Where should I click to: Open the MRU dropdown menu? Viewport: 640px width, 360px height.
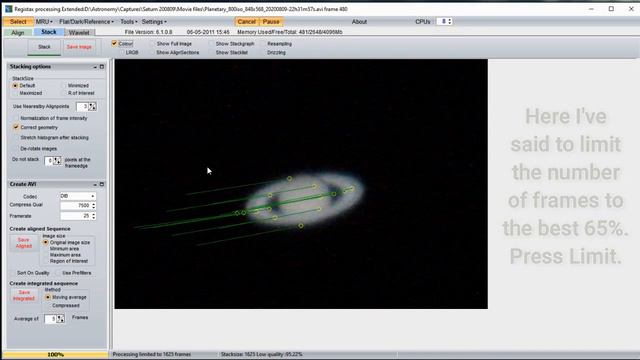click(44, 22)
